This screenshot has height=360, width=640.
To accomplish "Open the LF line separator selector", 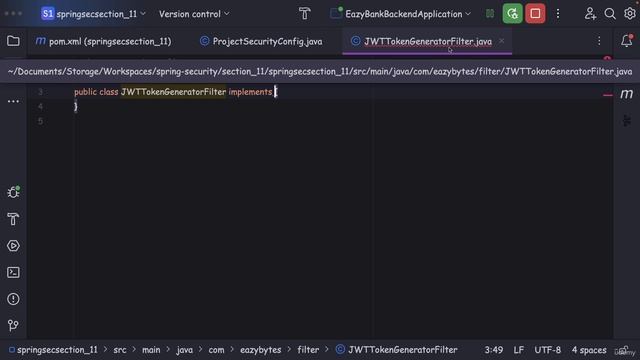I will click(x=518, y=350).
